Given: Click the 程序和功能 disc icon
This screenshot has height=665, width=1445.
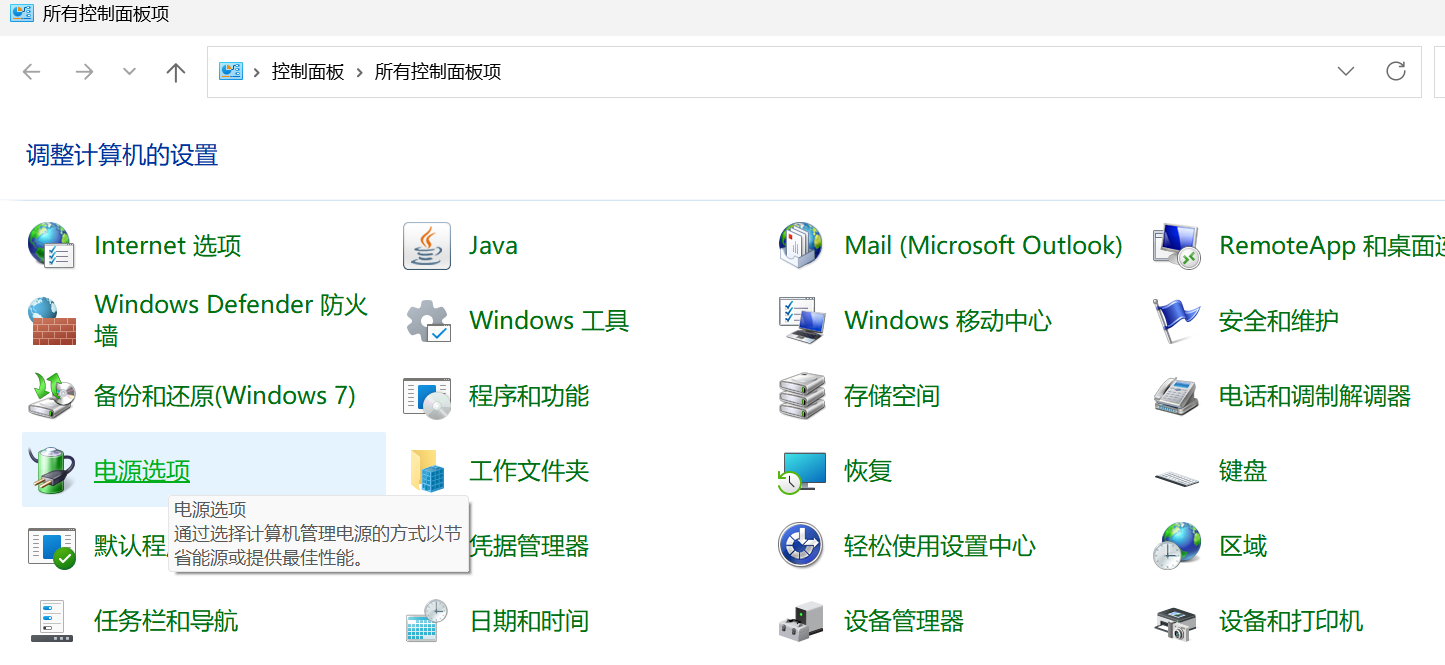Looking at the screenshot, I should [x=427, y=396].
